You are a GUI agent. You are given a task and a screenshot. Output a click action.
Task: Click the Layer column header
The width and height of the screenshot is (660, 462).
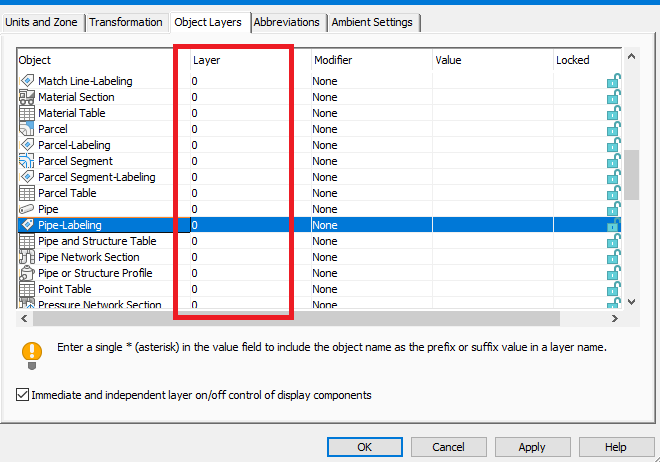pyautogui.click(x=251, y=60)
